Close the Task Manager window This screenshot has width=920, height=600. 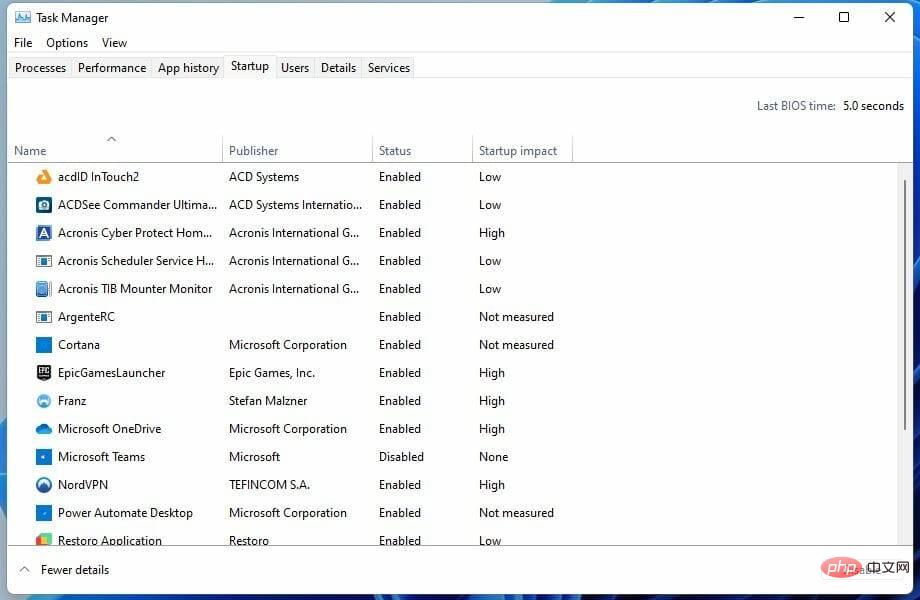(x=889, y=18)
